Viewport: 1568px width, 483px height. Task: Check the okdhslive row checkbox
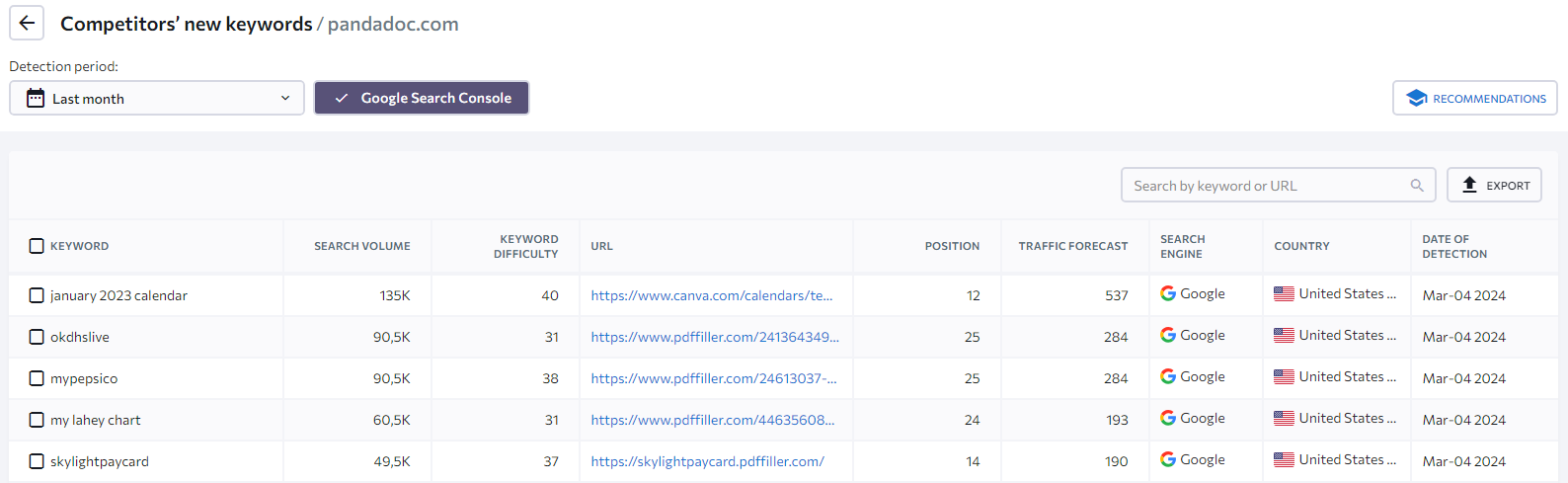(37, 337)
